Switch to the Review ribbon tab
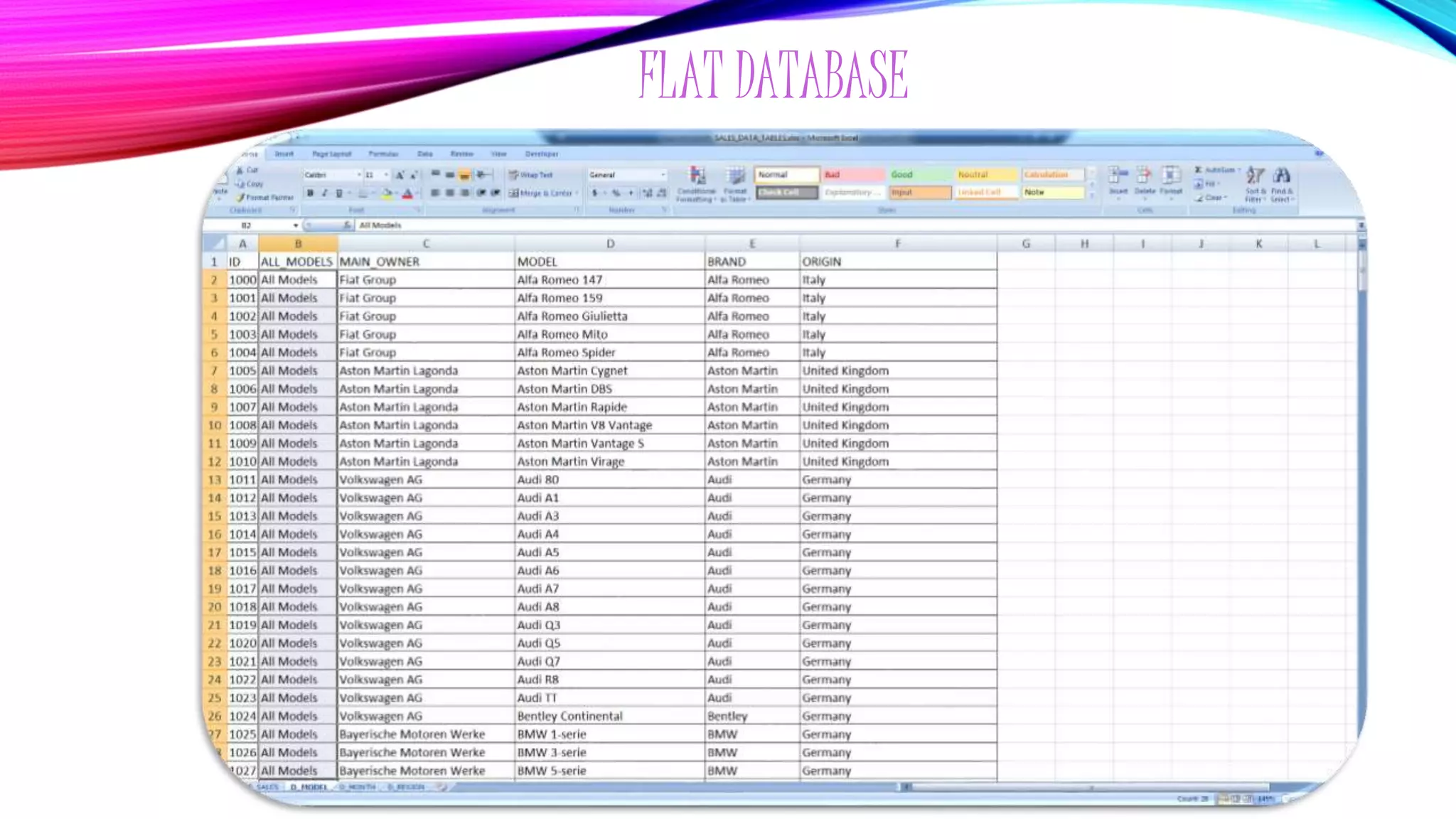The image size is (1456, 819). (x=461, y=154)
